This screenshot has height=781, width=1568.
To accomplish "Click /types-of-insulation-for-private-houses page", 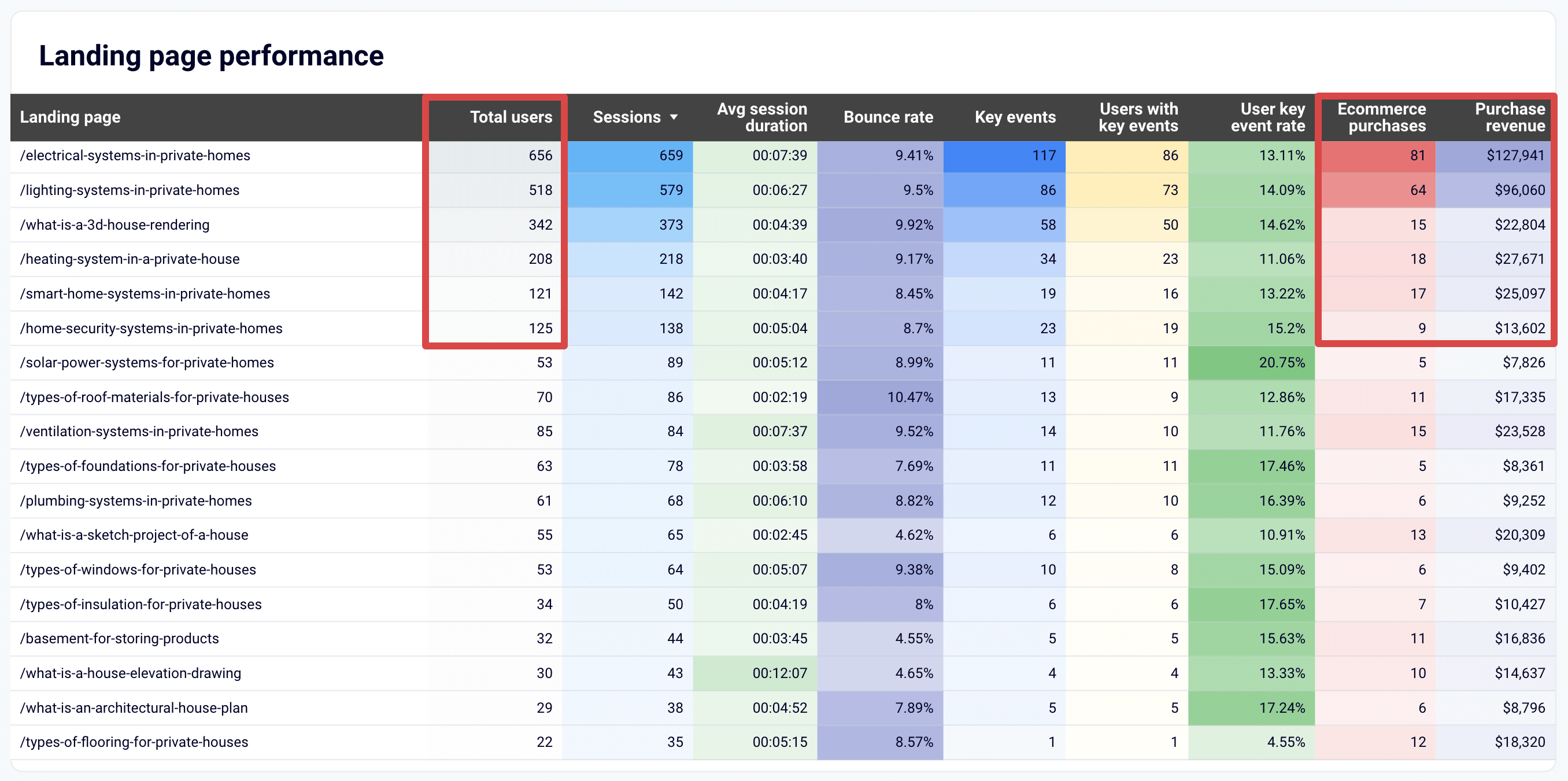I will [x=140, y=605].
